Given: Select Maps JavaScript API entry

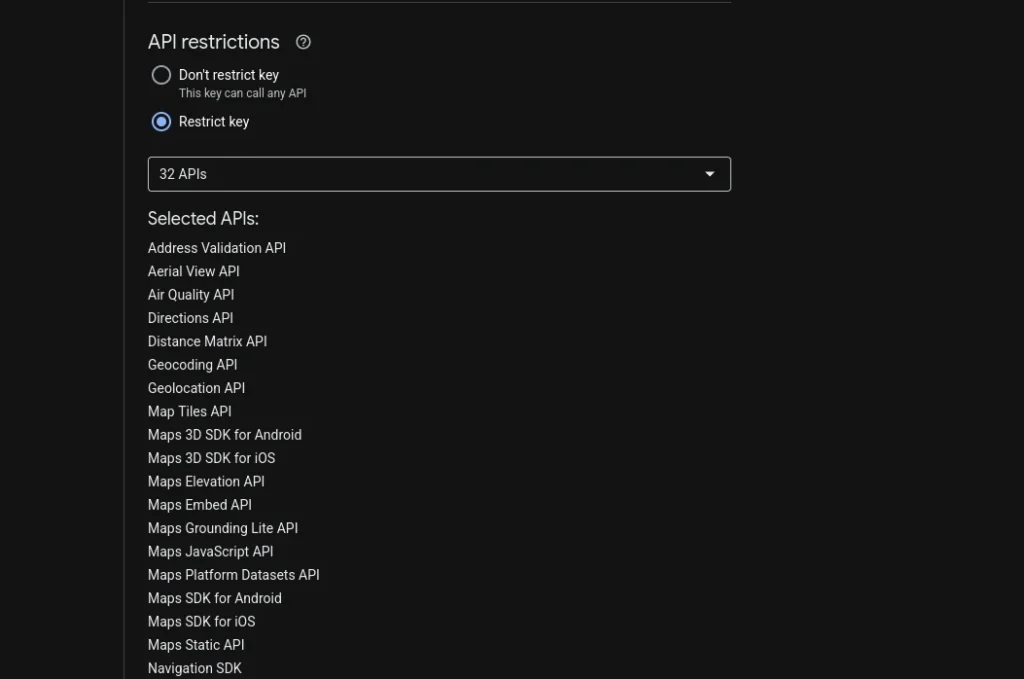Looking at the screenshot, I should click(x=210, y=551).
